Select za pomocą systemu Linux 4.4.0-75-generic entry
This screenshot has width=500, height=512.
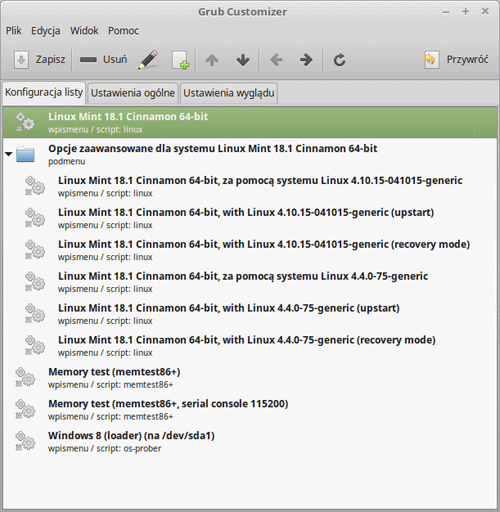click(x=250, y=282)
